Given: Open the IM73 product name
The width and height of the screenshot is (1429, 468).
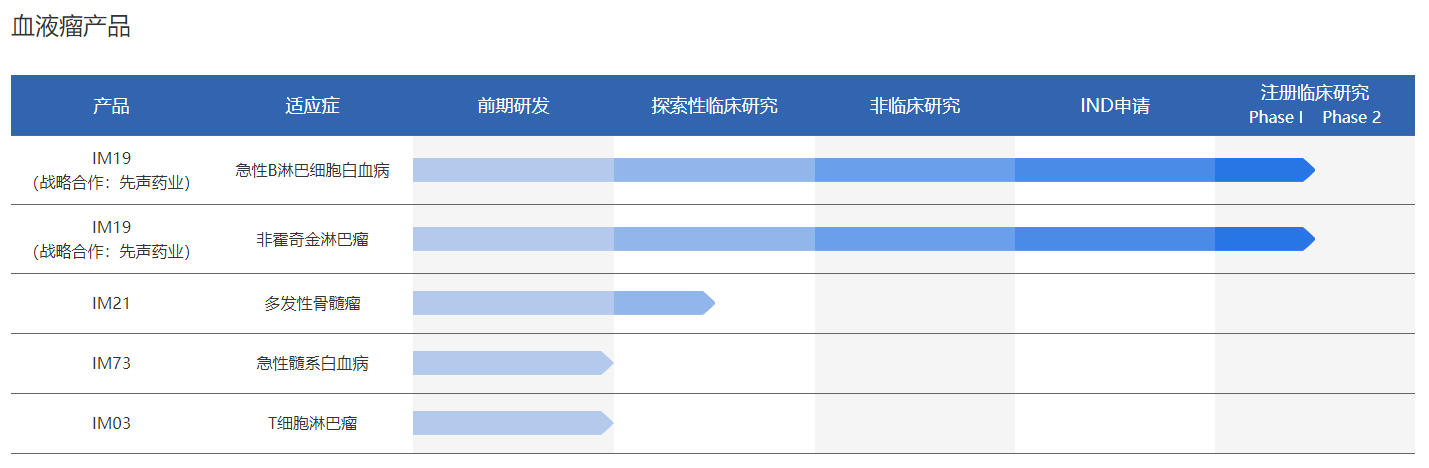Looking at the screenshot, I should 111,363.
